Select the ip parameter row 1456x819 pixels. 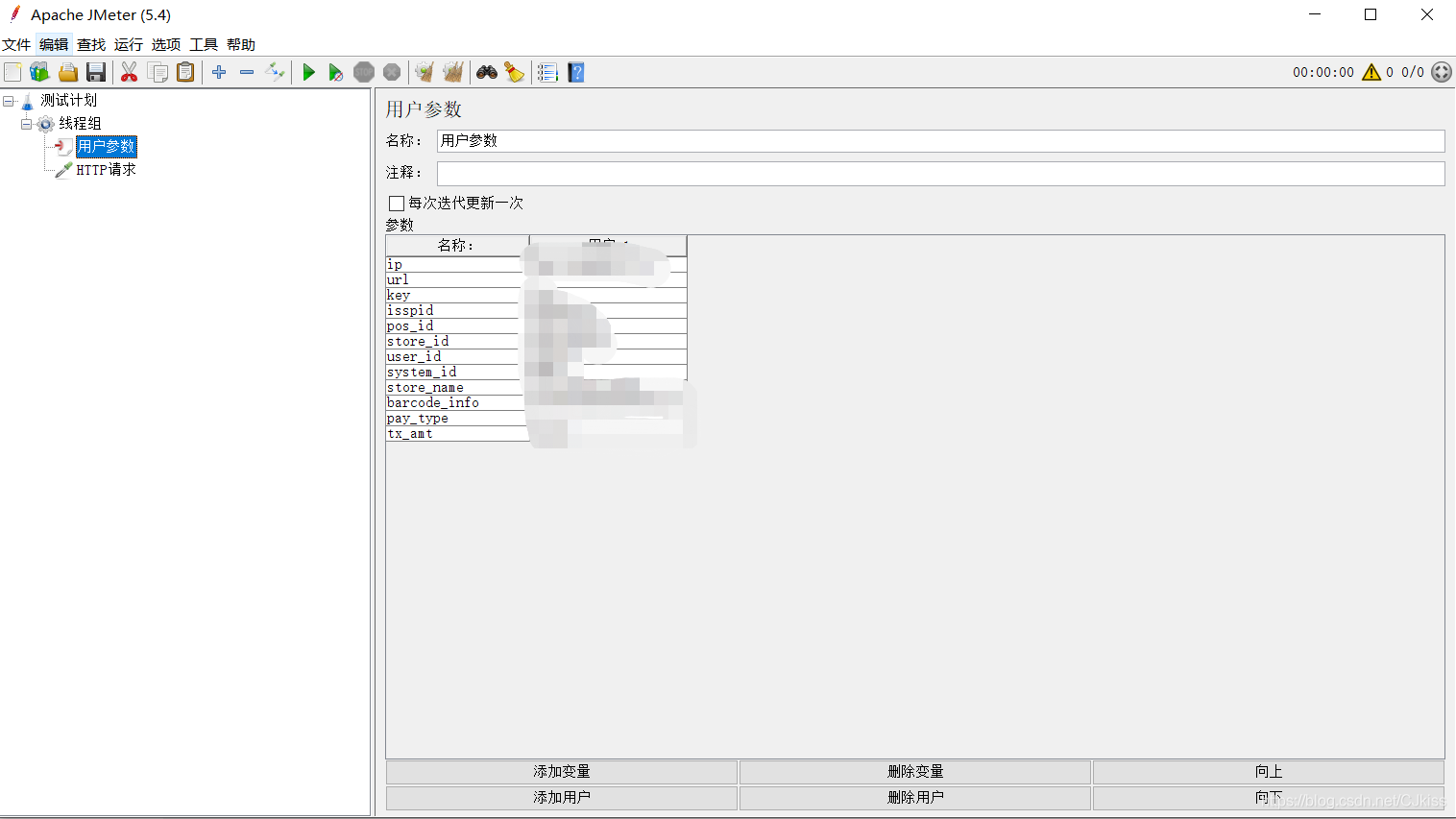click(x=536, y=265)
